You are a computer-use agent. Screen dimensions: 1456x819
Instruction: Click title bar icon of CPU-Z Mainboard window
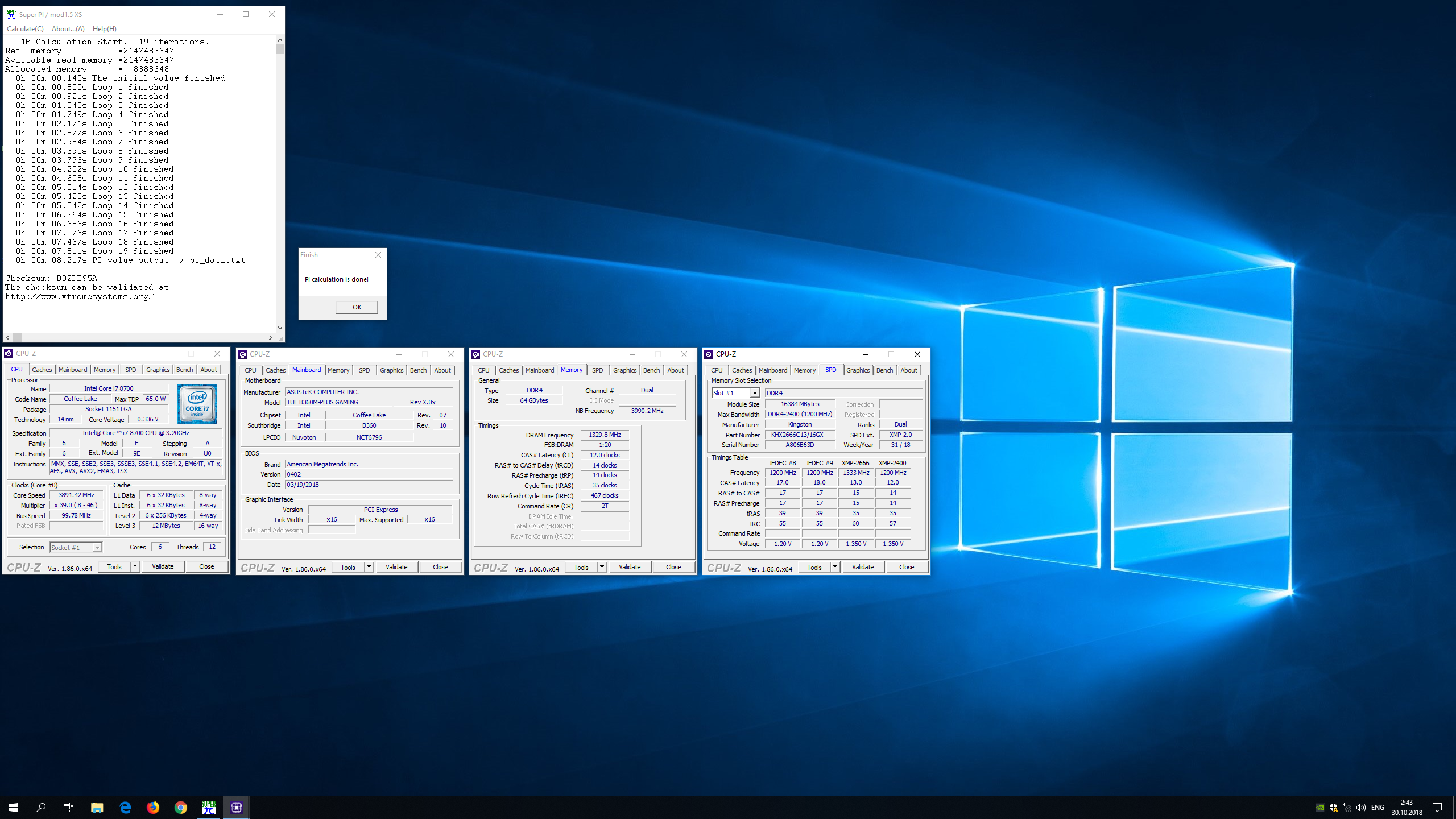(242, 354)
